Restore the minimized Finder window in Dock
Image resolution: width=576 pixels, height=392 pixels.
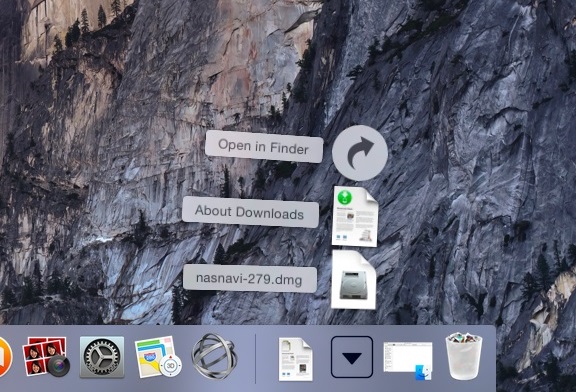pos(408,360)
